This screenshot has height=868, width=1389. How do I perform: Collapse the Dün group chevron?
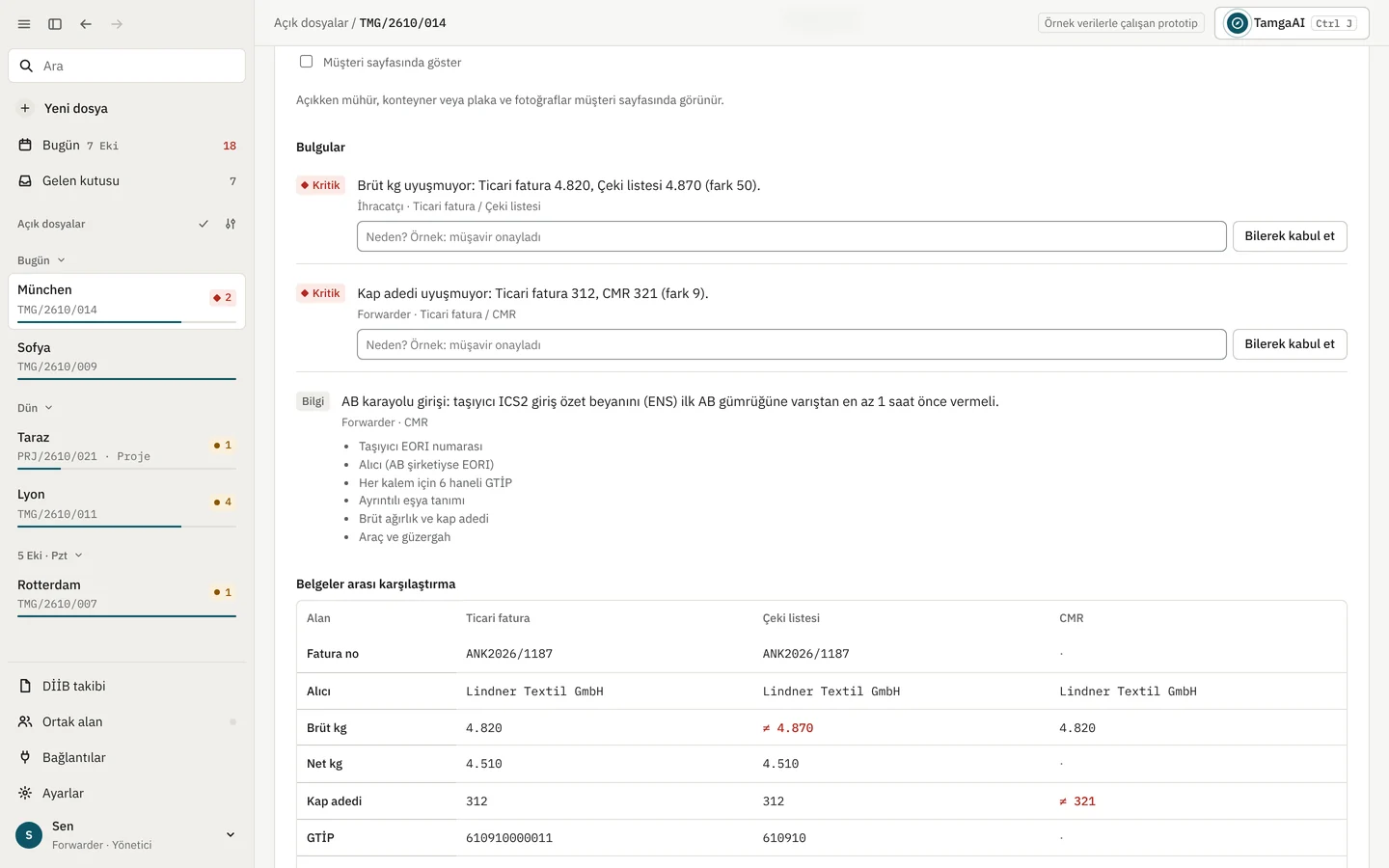pyautogui.click(x=48, y=408)
